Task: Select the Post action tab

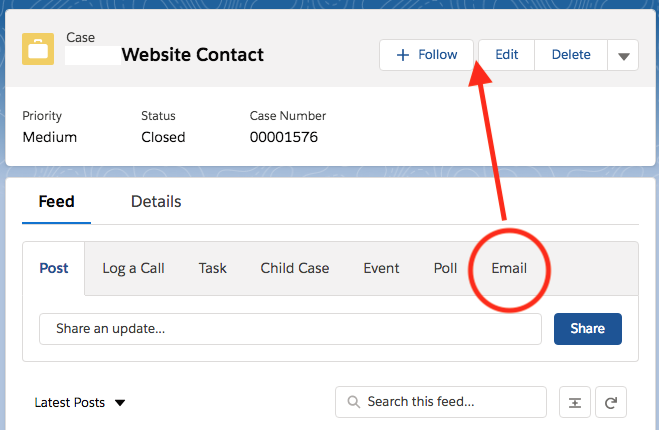Action: (x=54, y=268)
